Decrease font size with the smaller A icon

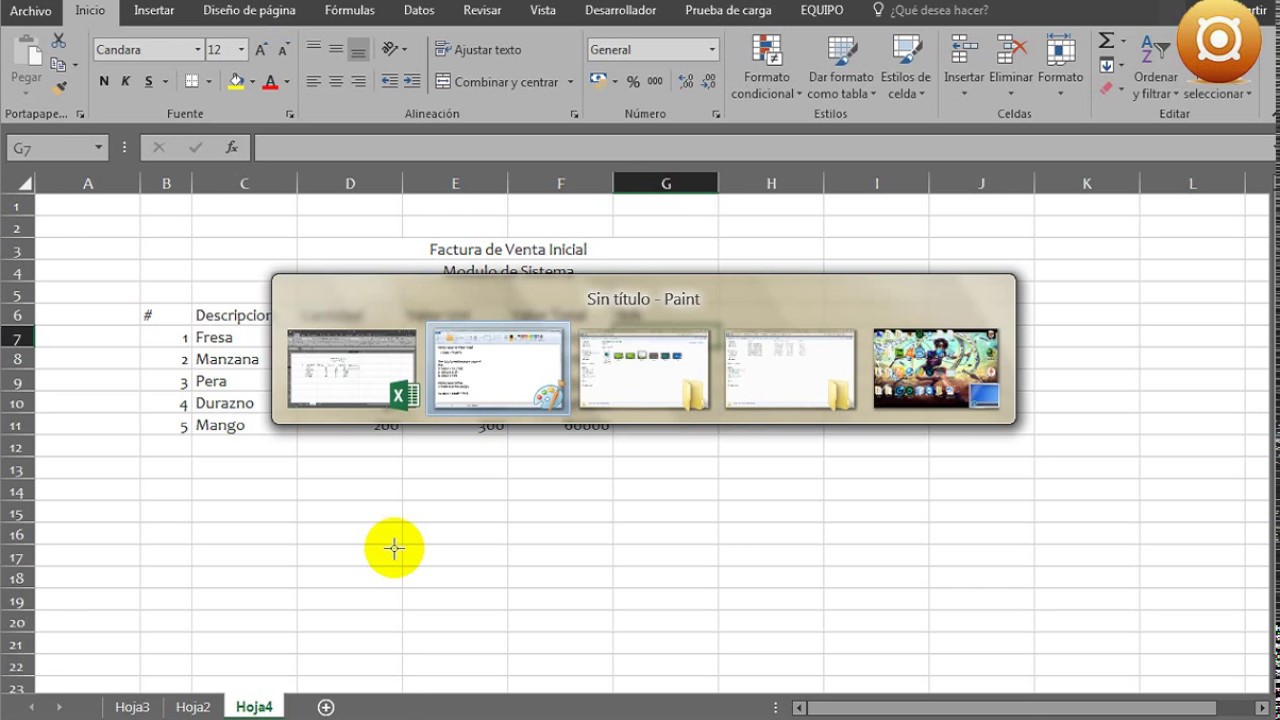tap(284, 49)
